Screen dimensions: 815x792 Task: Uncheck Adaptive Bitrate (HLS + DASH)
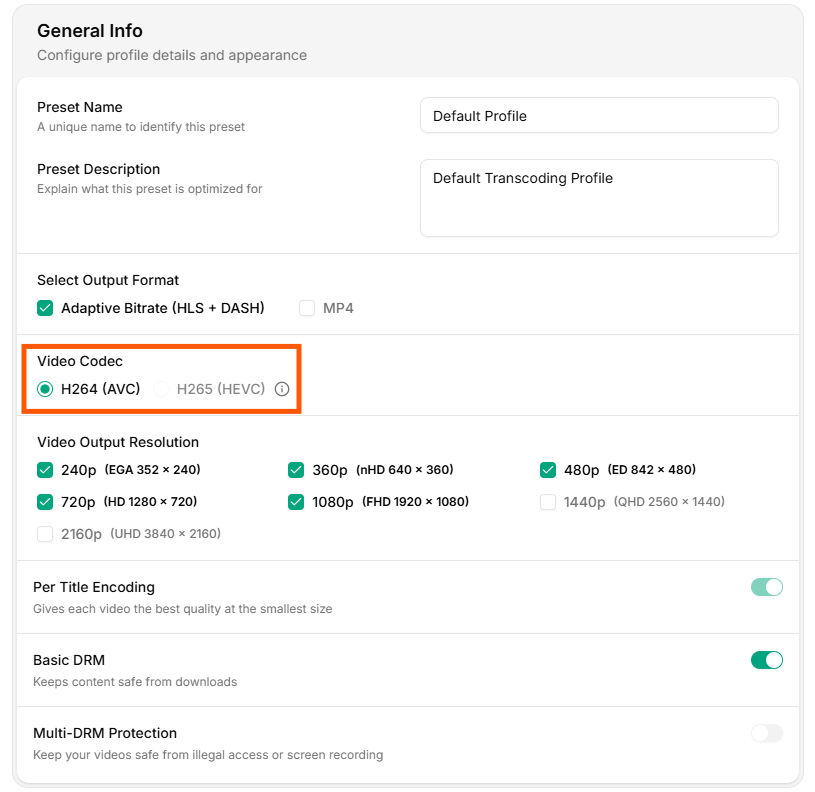pyautogui.click(x=45, y=308)
